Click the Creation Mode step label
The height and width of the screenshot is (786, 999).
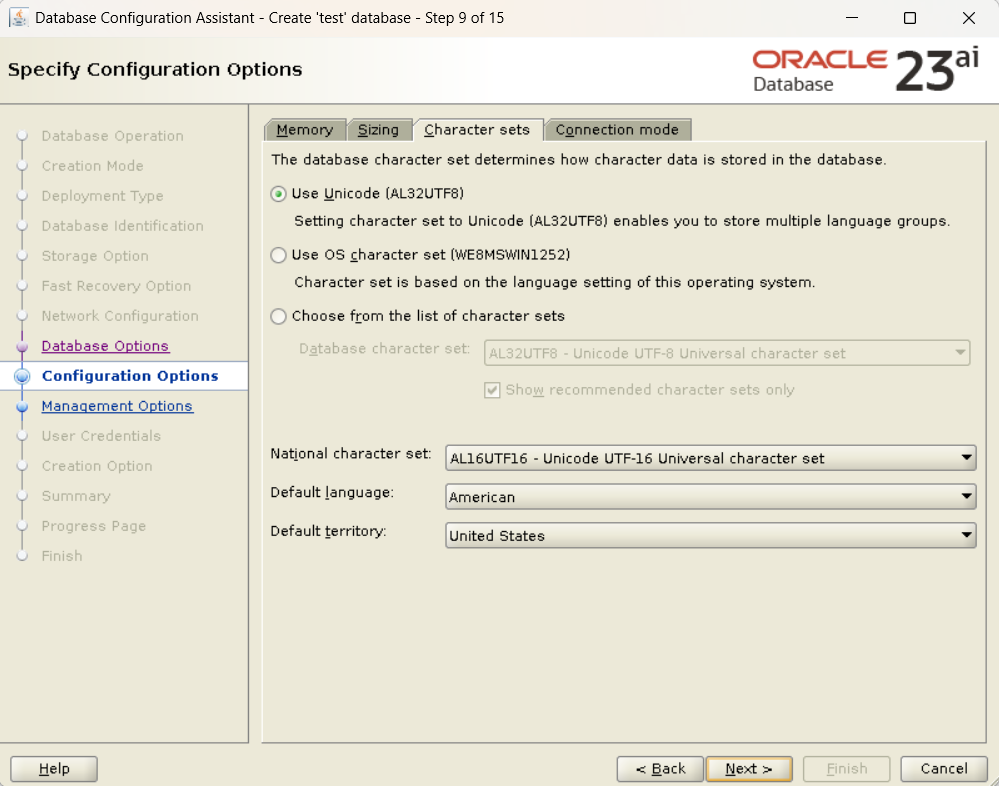pyautogui.click(x=92, y=166)
